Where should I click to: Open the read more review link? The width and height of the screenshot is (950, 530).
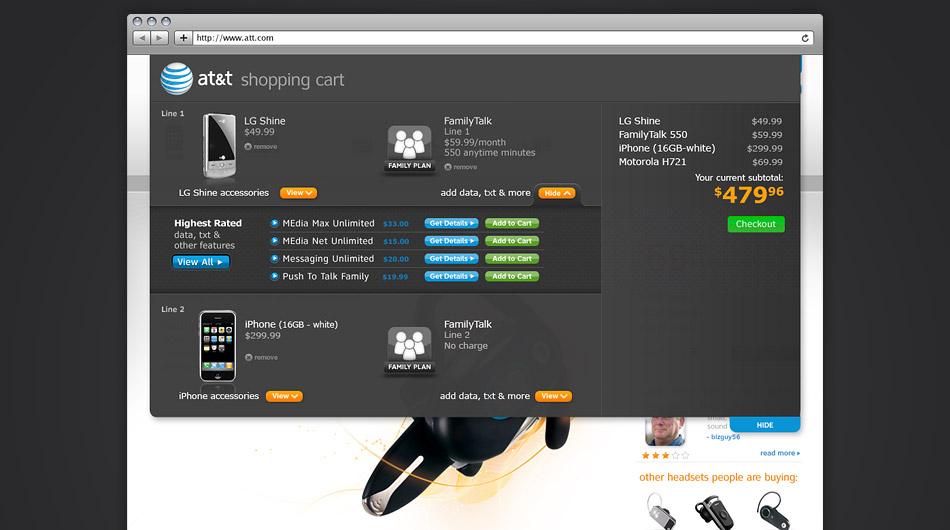click(780, 453)
